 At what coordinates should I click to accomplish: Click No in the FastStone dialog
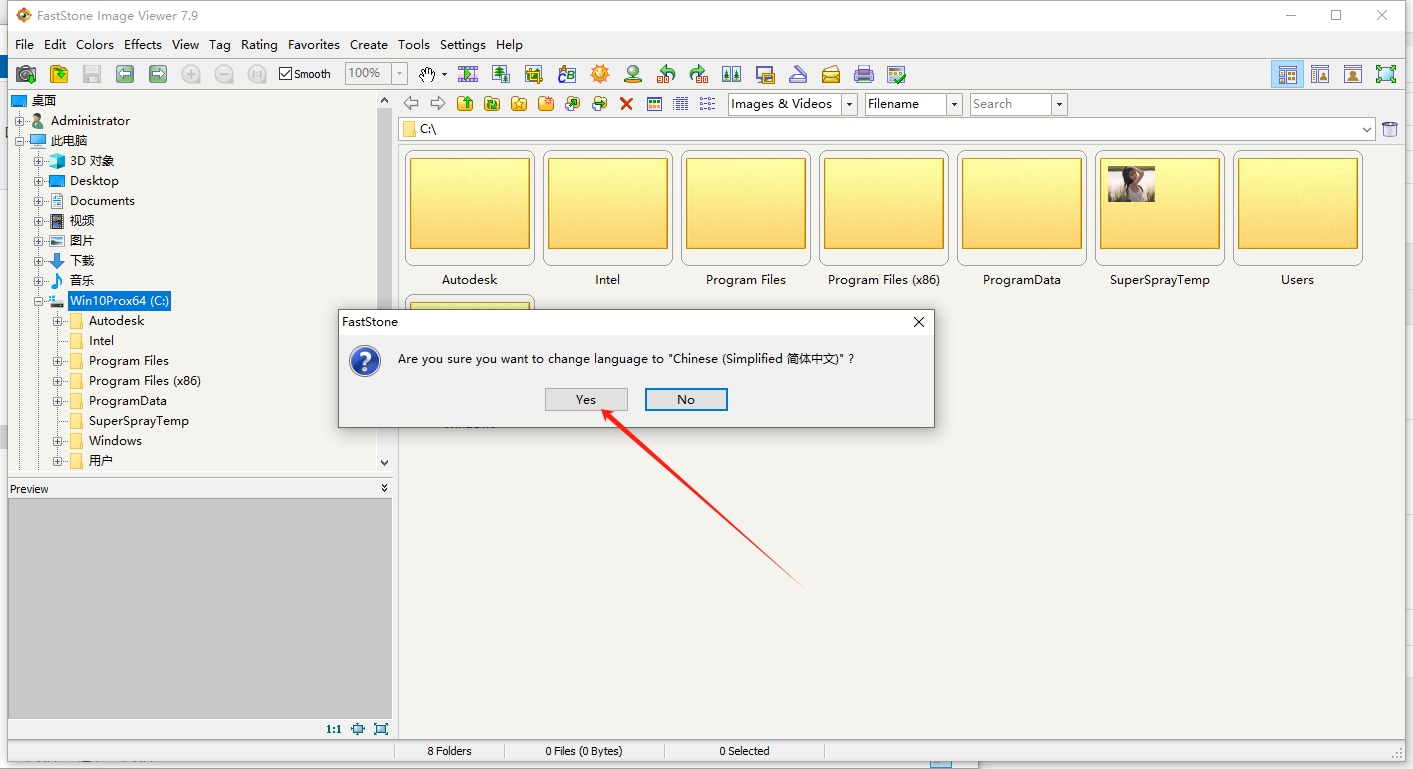click(x=686, y=399)
